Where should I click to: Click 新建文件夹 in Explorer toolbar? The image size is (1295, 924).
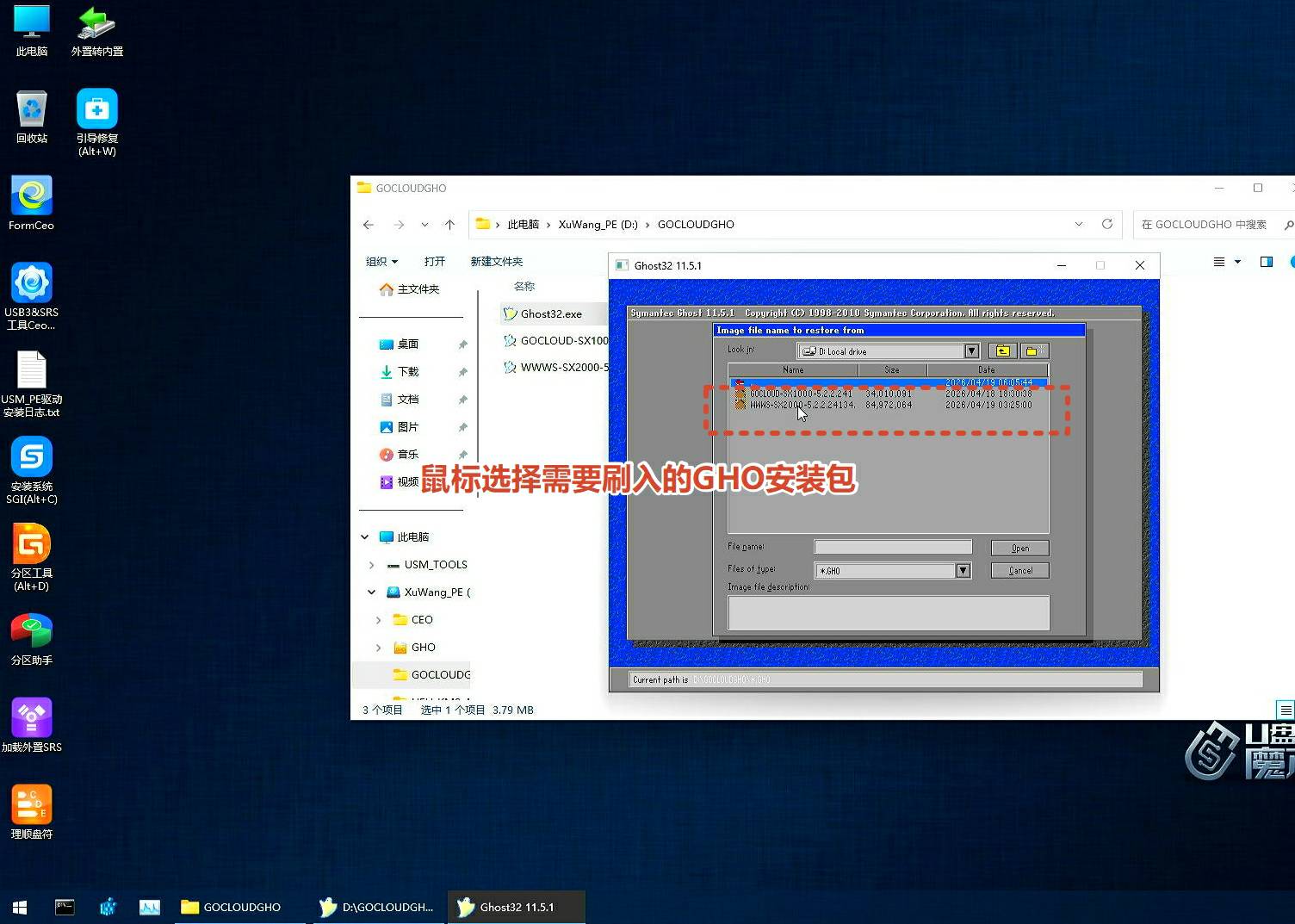click(x=496, y=262)
